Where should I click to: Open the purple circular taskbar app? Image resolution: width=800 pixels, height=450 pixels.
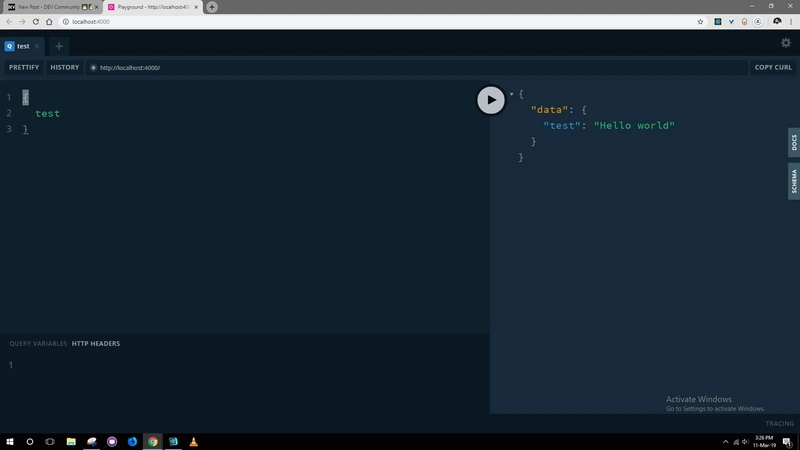112,441
